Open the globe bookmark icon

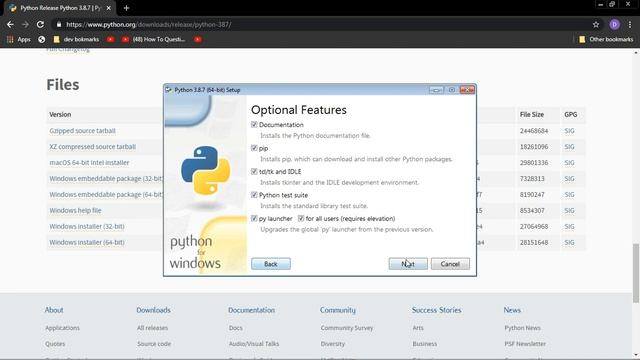click(x=41, y=39)
